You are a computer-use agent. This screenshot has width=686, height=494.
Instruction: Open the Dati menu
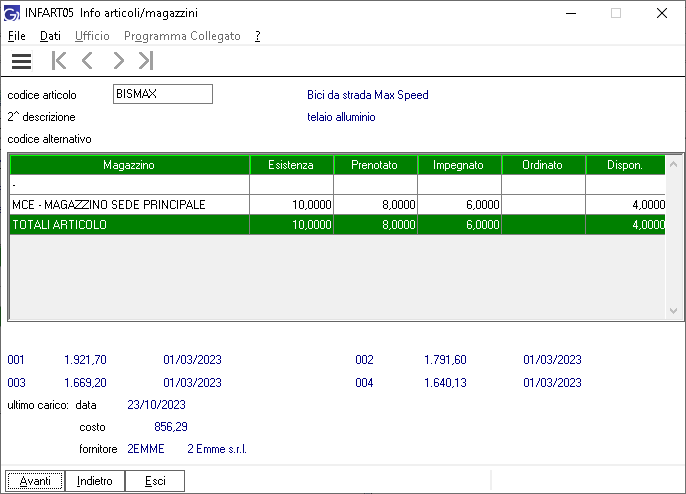point(50,36)
